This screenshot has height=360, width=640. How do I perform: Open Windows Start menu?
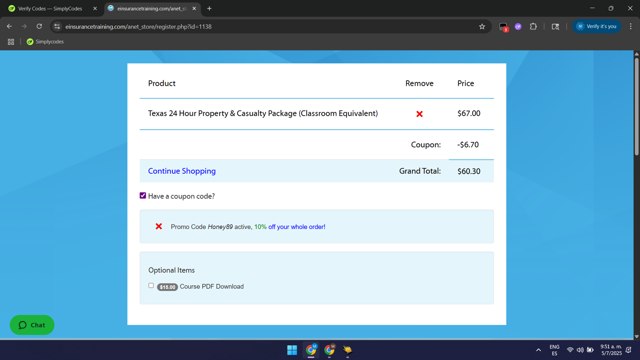pos(292,350)
